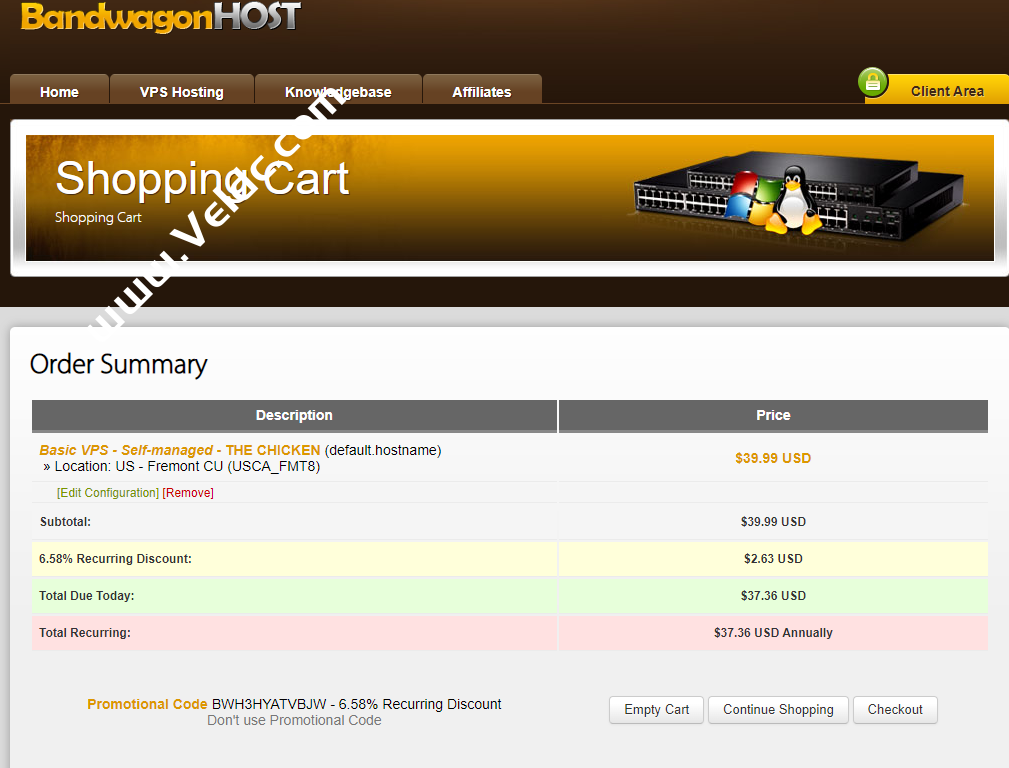Click the Price column header
1009x768 pixels.
[x=773, y=415]
